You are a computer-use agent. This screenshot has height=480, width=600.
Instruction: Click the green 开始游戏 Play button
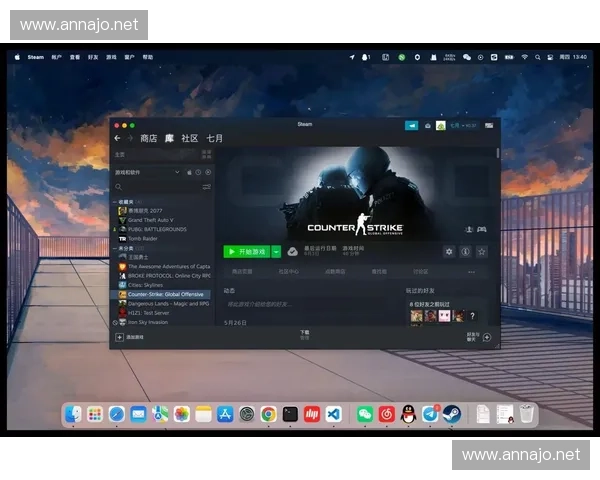[x=246, y=252]
